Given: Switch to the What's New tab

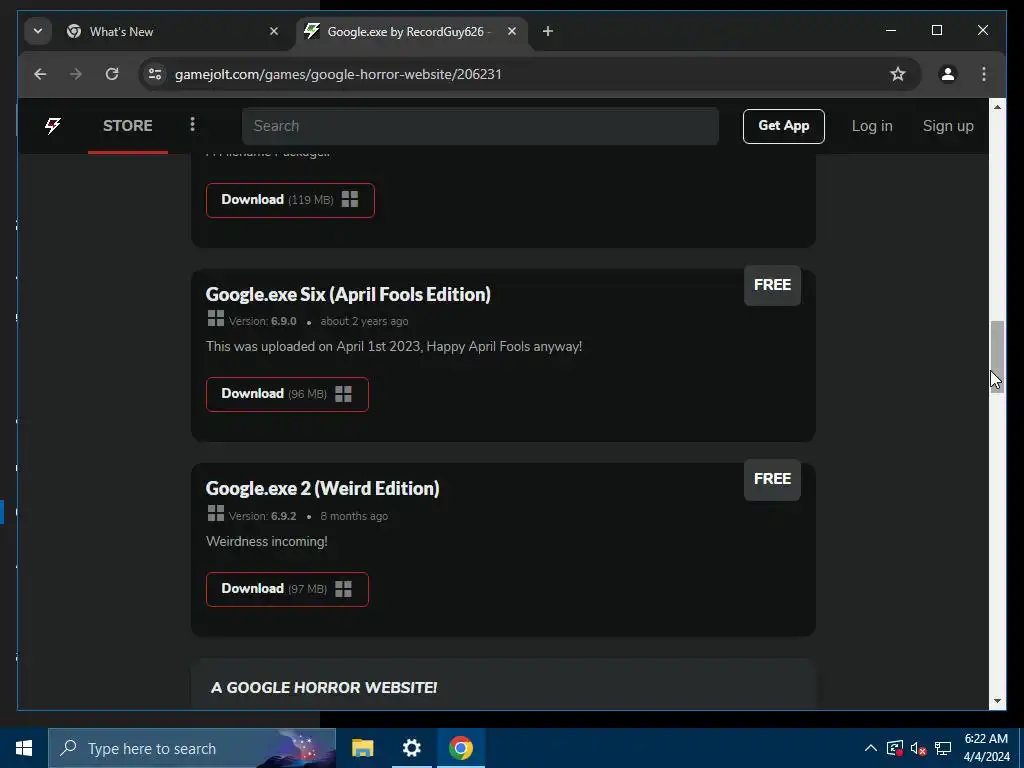Looking at the screenshot, I should click(x=171, y=31).
